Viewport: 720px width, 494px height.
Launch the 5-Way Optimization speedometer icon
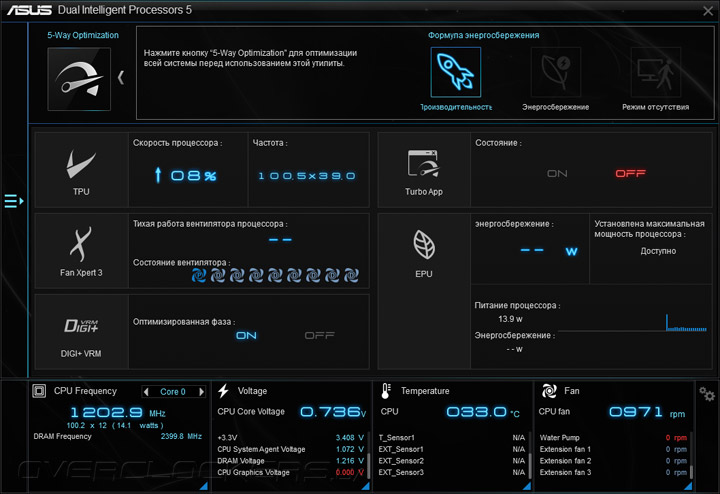pyautogui.click(x=79, y=79)
